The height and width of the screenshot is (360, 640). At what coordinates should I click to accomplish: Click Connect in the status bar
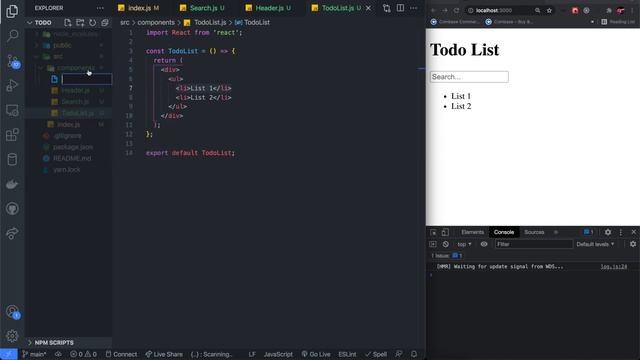click(121, 354)
